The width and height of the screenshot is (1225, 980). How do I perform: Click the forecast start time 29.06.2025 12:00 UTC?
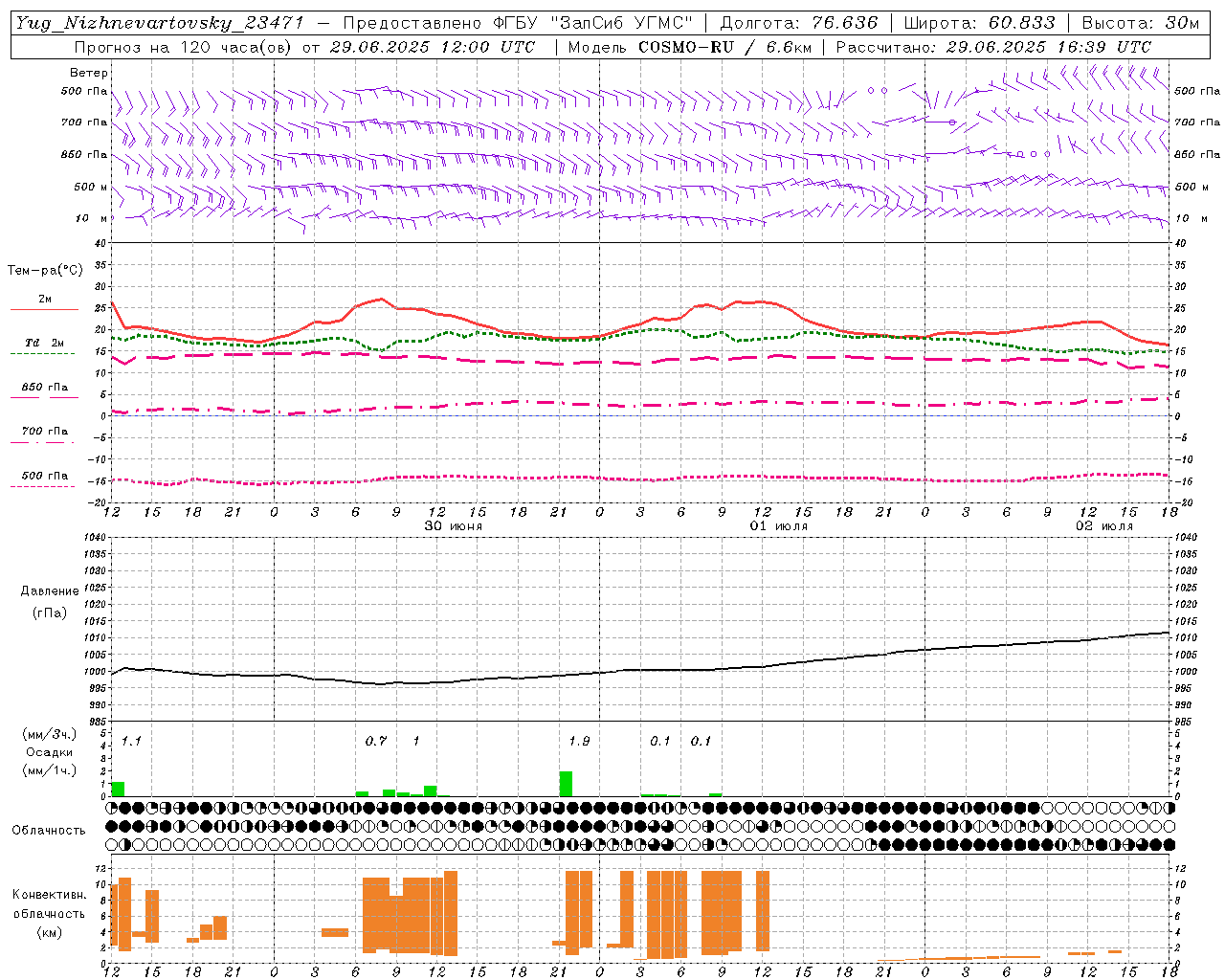(x=432, y=47)
